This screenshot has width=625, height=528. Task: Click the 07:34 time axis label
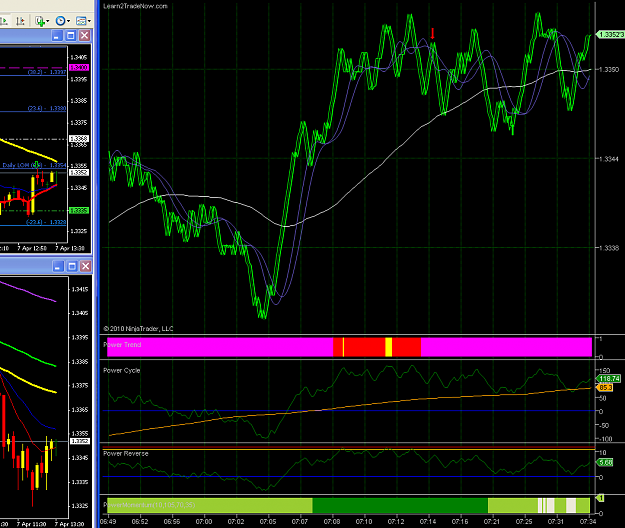pos(588,521)
